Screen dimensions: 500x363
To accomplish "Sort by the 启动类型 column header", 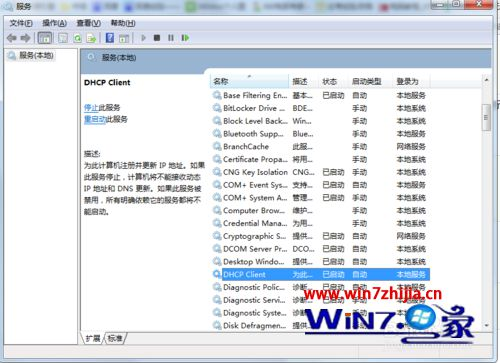I will pos(371,81).
